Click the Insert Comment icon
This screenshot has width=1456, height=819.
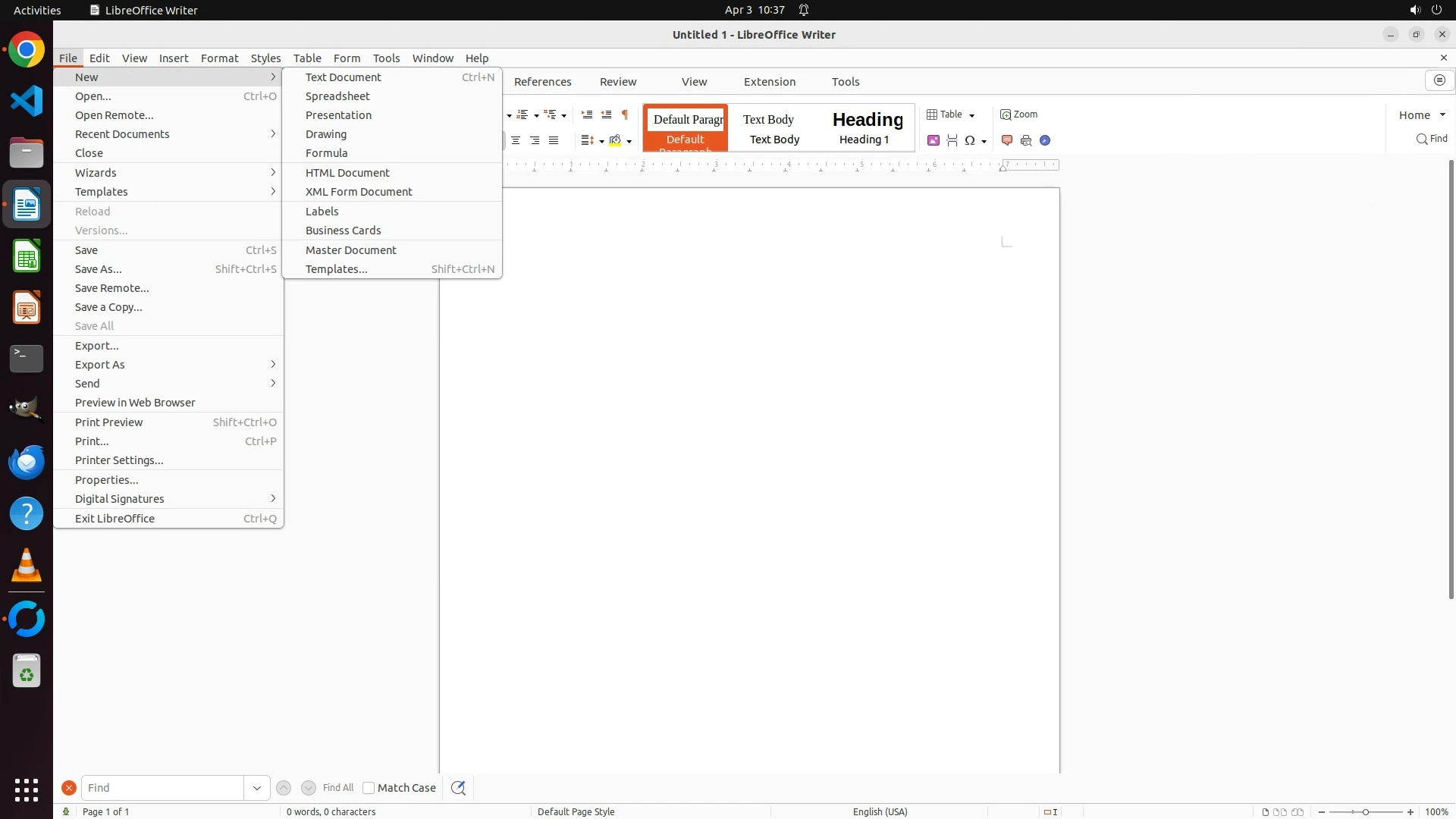(1007, 140)
